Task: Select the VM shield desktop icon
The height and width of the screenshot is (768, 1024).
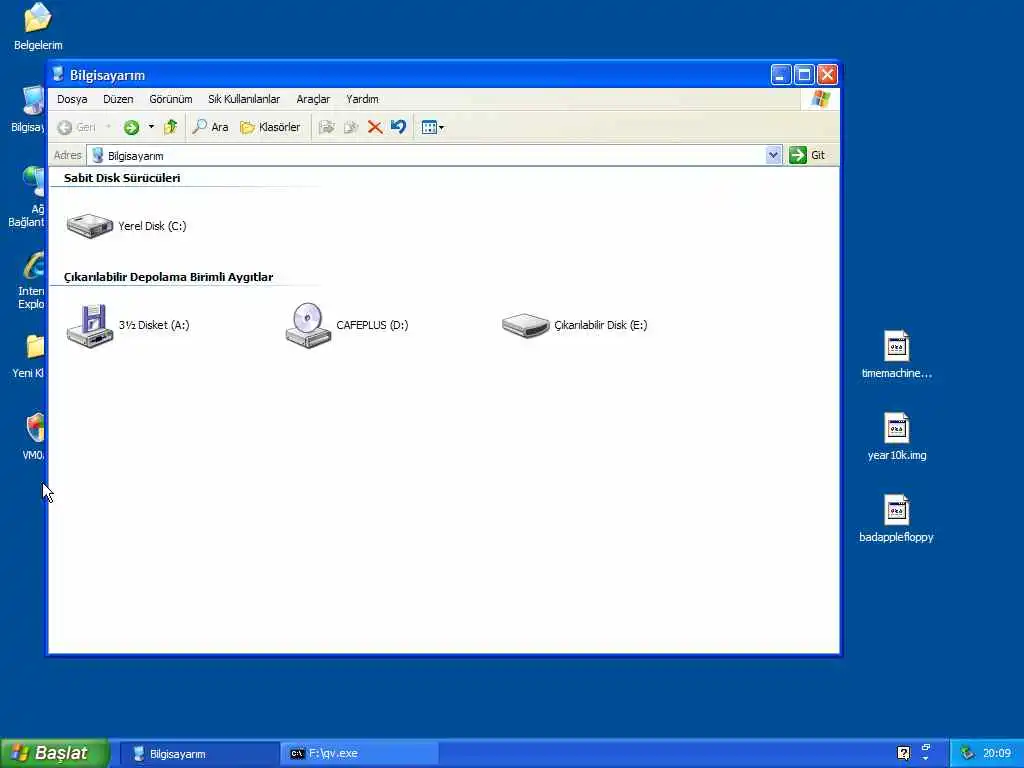Action: [35, 428]
